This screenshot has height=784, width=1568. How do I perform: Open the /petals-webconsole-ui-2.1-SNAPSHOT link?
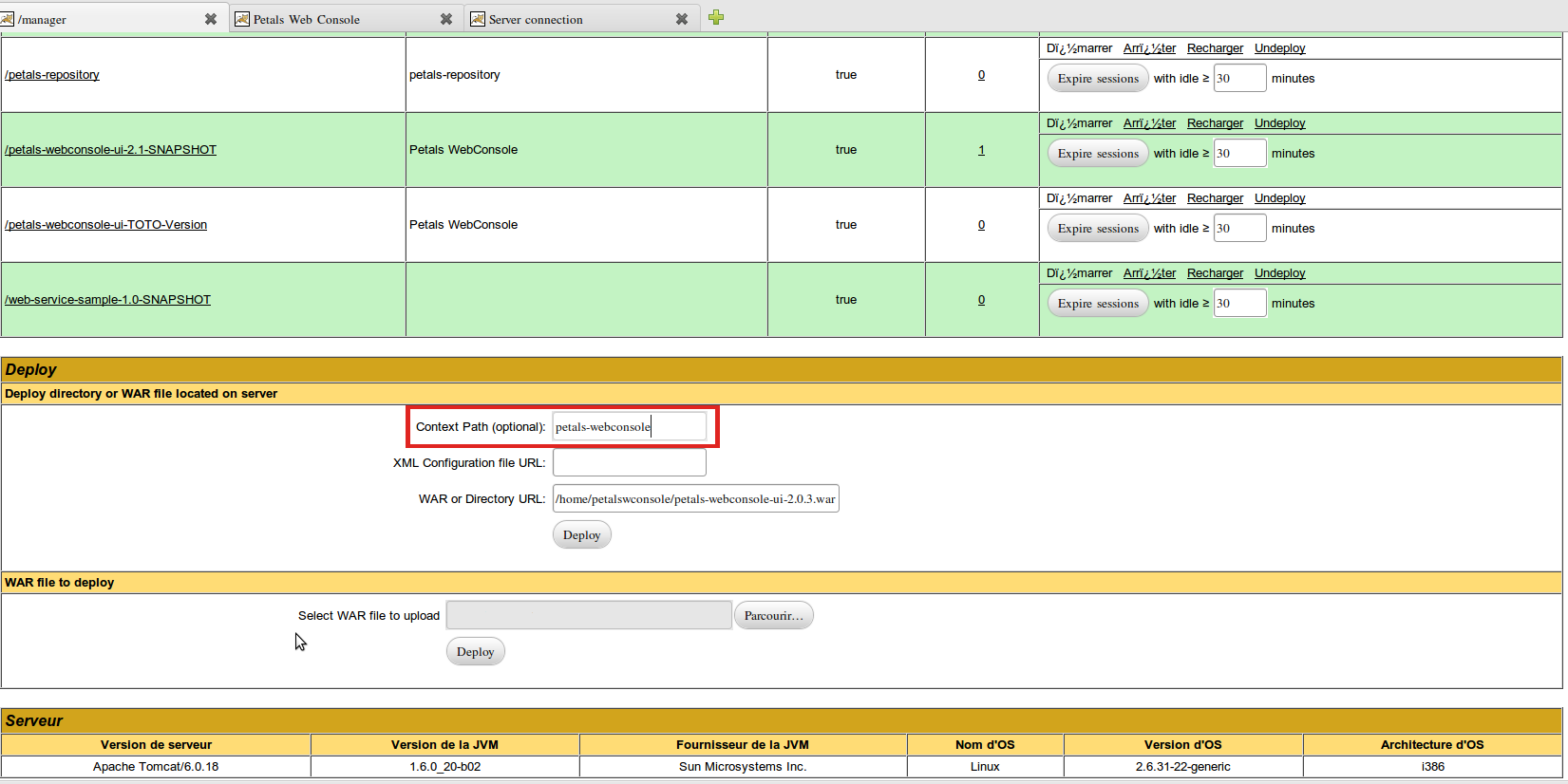[x=110, y=150]
